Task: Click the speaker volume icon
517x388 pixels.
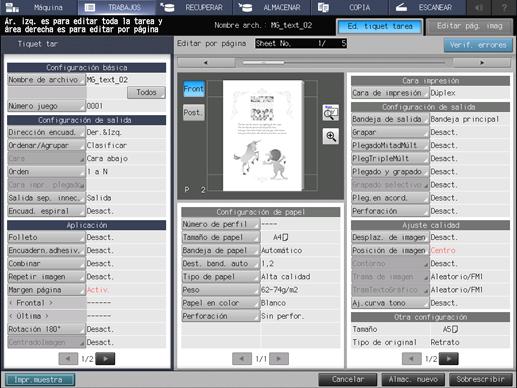Action: [x=479, y=7]
